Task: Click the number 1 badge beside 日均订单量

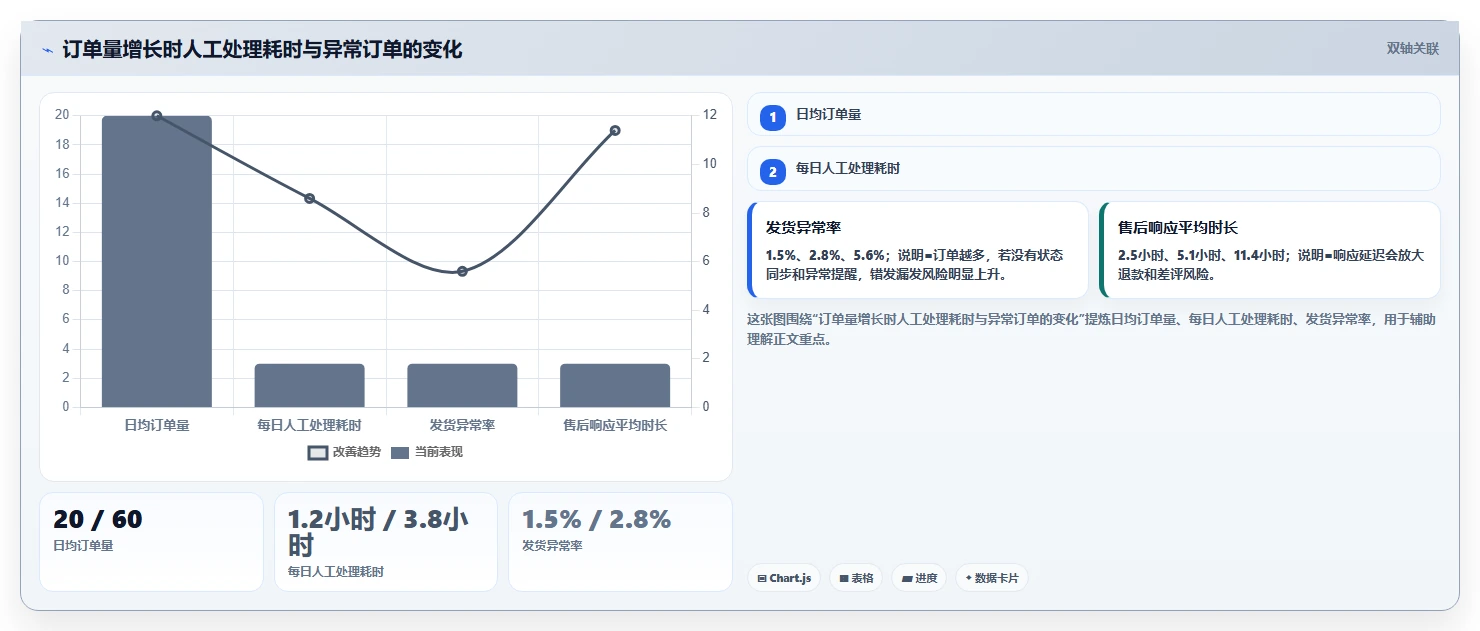Action: click(772, 117)
